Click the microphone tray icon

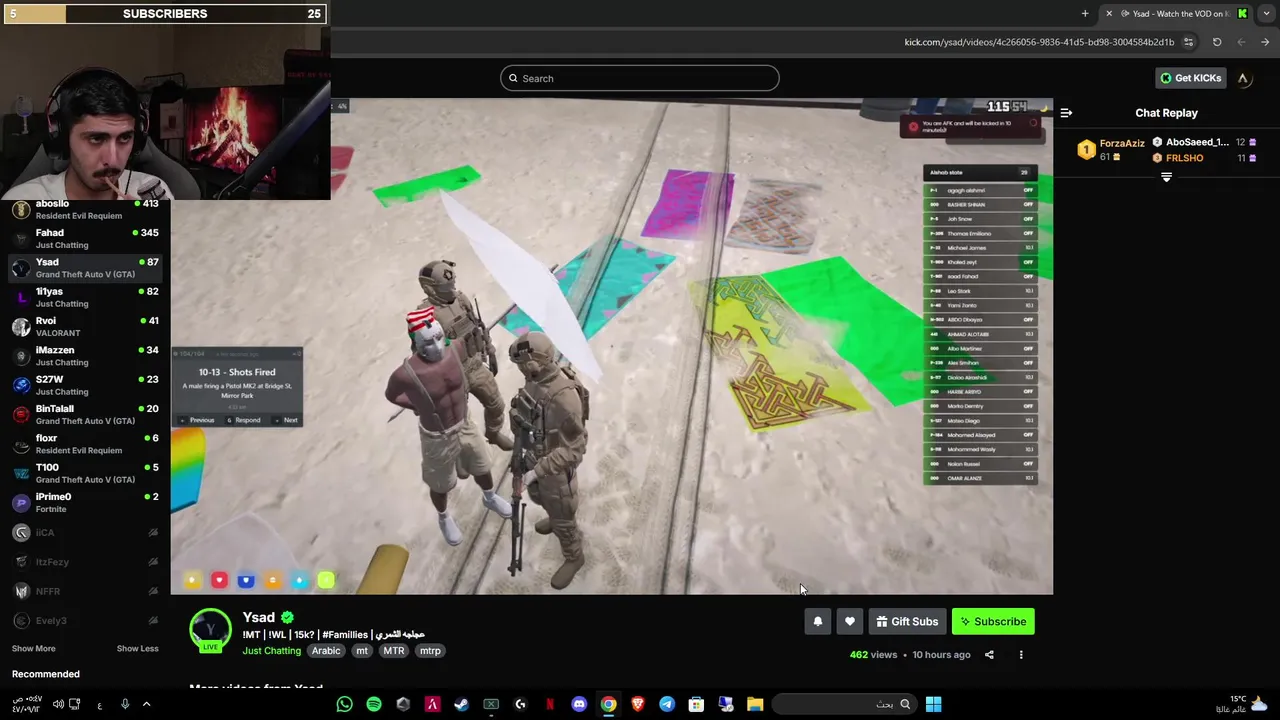125,704
